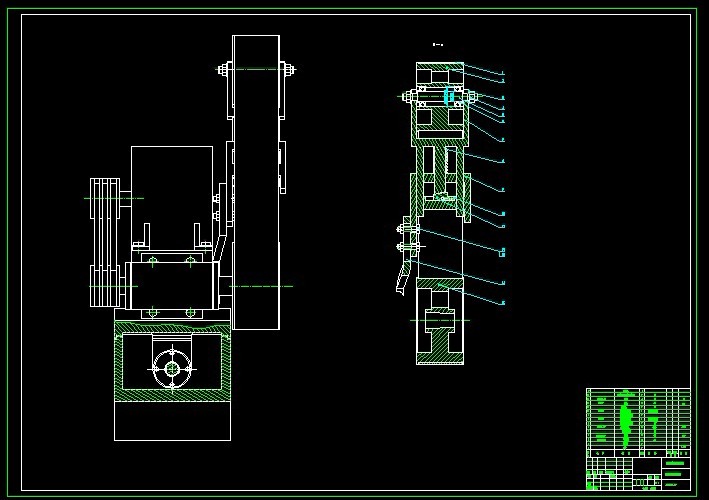709x500 pixels.
Task: Click the green parts list table
Action: (638, 422)
